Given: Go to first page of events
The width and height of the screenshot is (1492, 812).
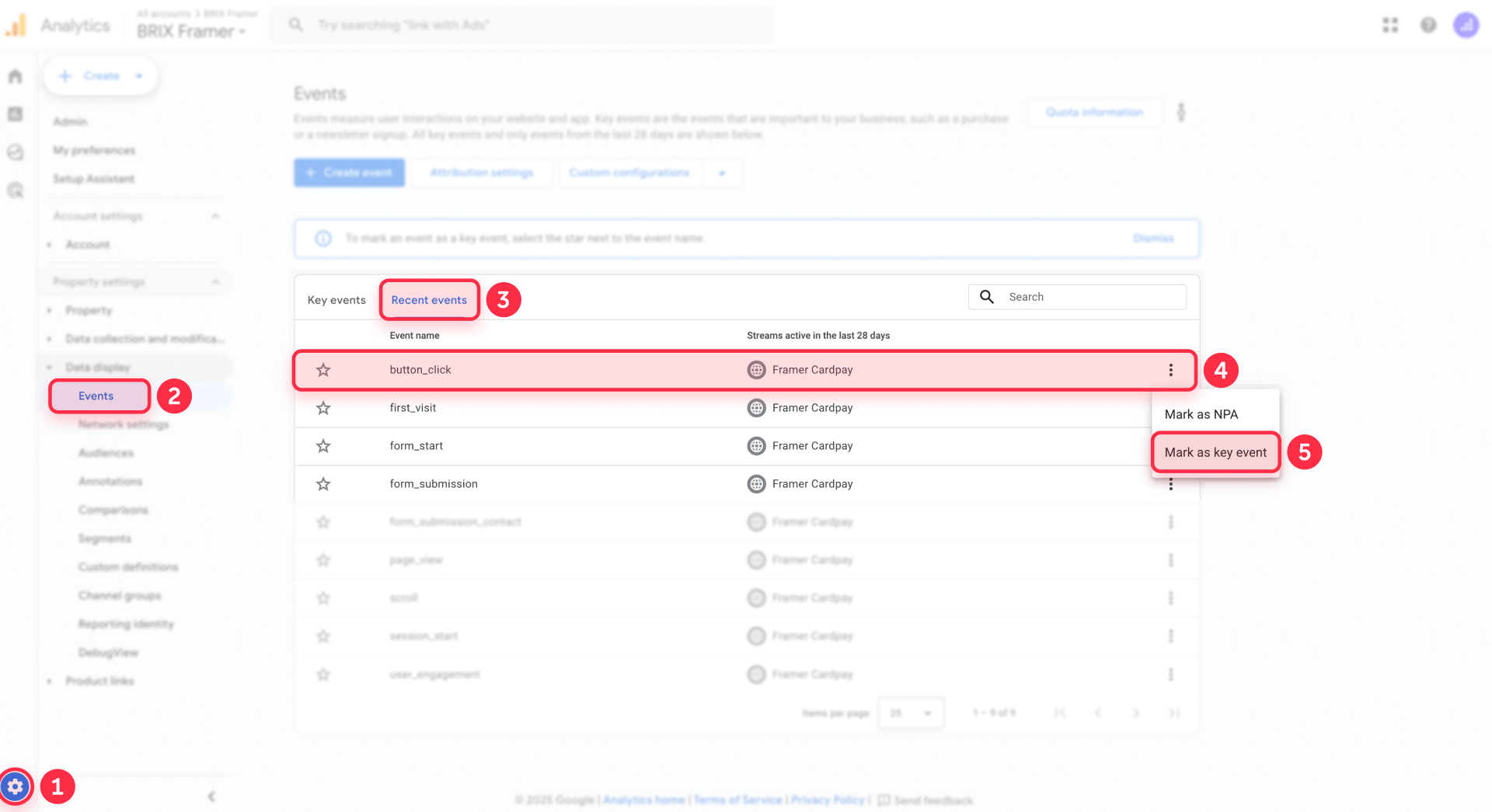Looking at the screenshot, I should [x=1060, y=713].
